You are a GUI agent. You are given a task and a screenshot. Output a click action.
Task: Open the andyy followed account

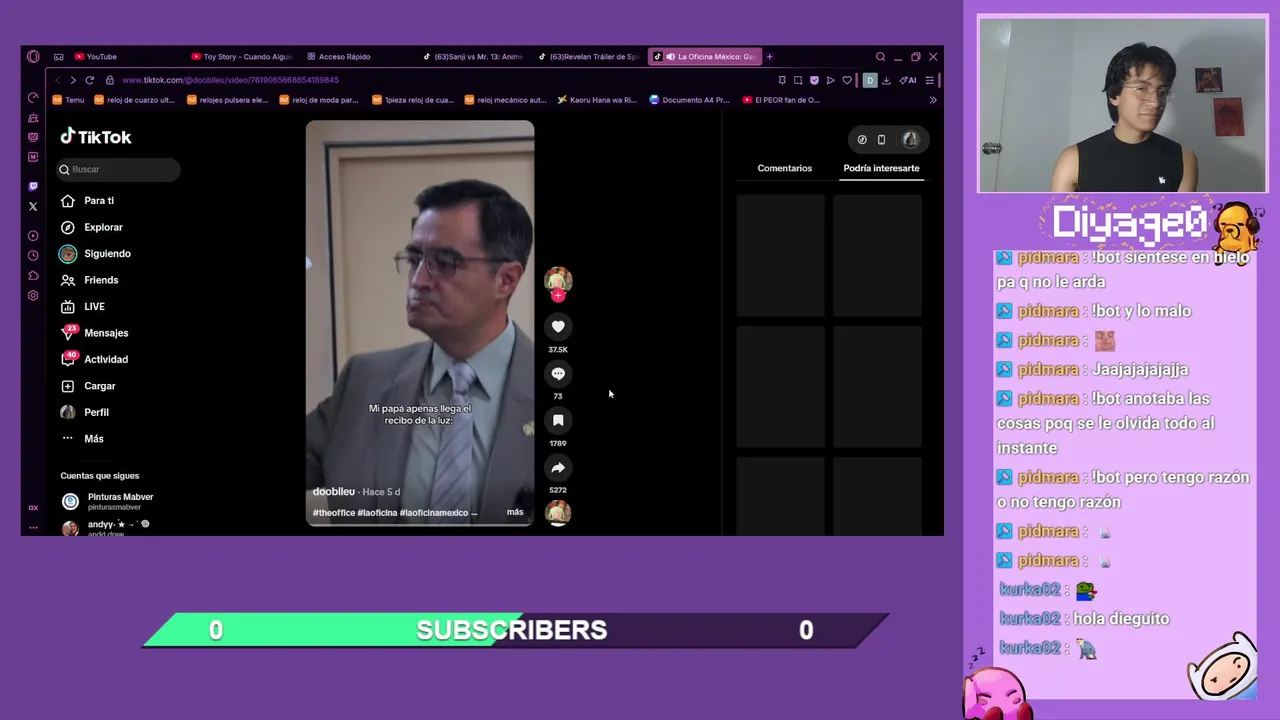pyautogui.click(x=105, y=527)
